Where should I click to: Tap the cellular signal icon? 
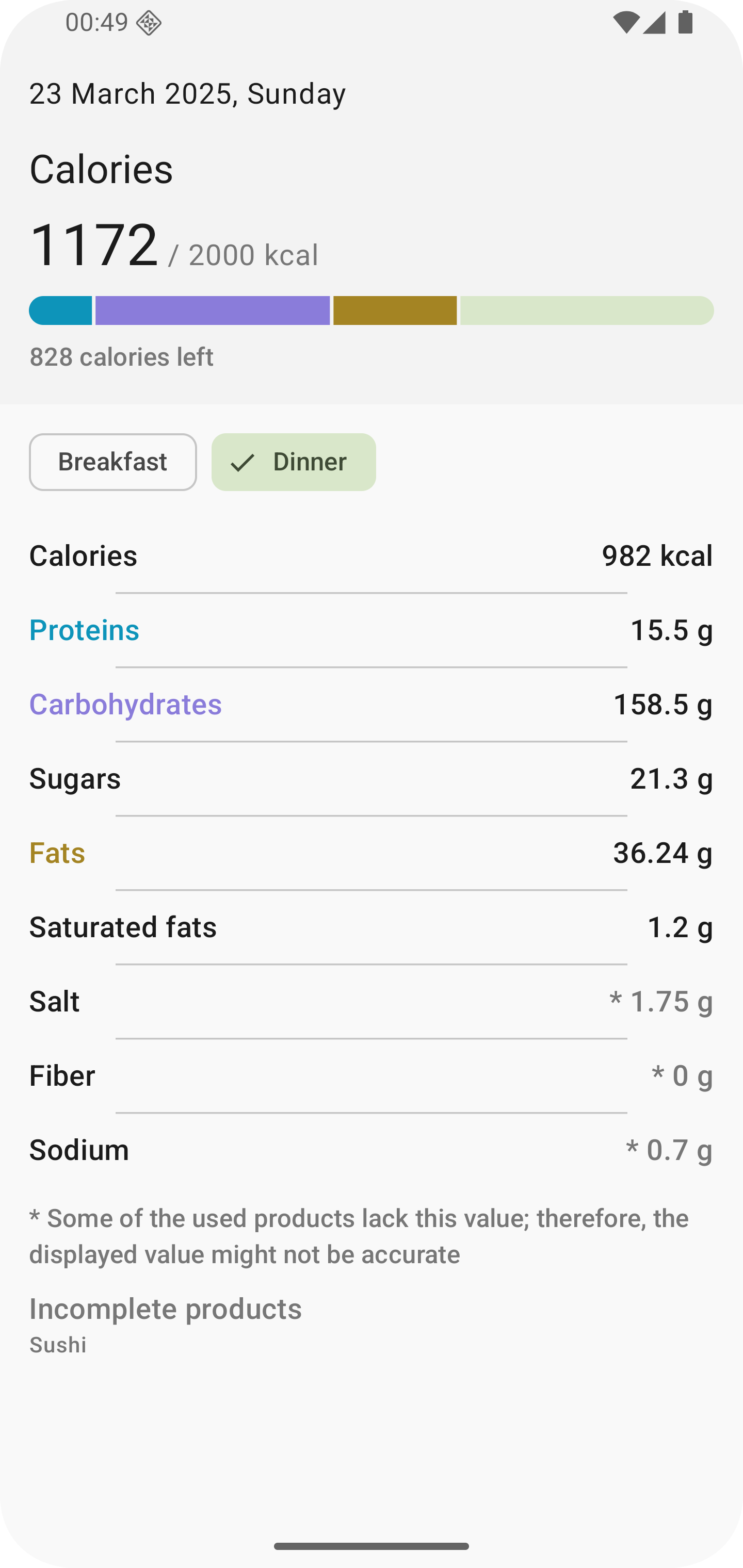click(x=654, y=23)
